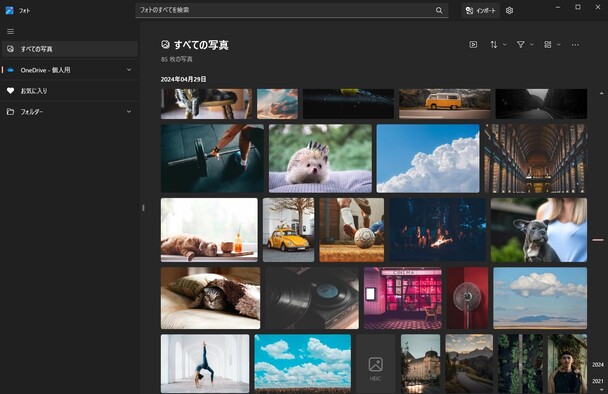Change gallery view layout type
Viewport: 608px width, 394px height.
click(x=552, y=45)
